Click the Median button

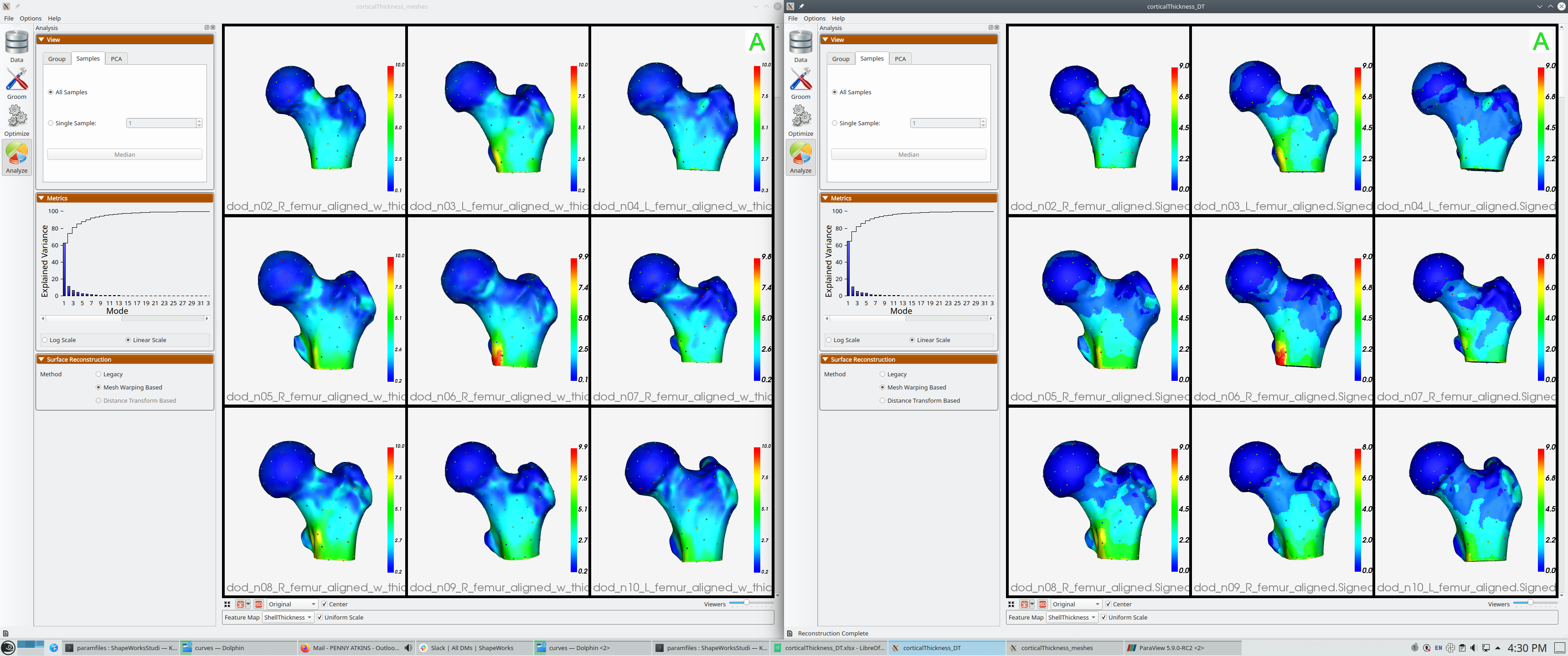pos(124,154)
